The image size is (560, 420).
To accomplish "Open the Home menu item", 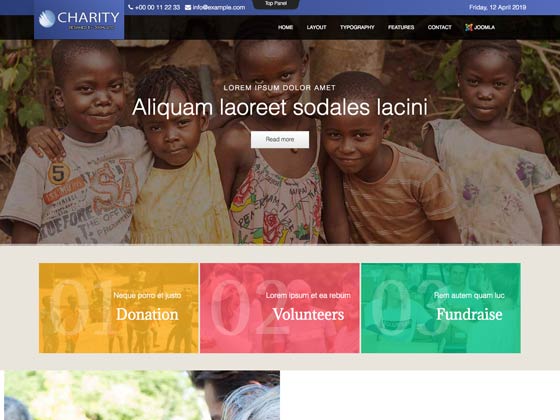I will coord(285,27).
